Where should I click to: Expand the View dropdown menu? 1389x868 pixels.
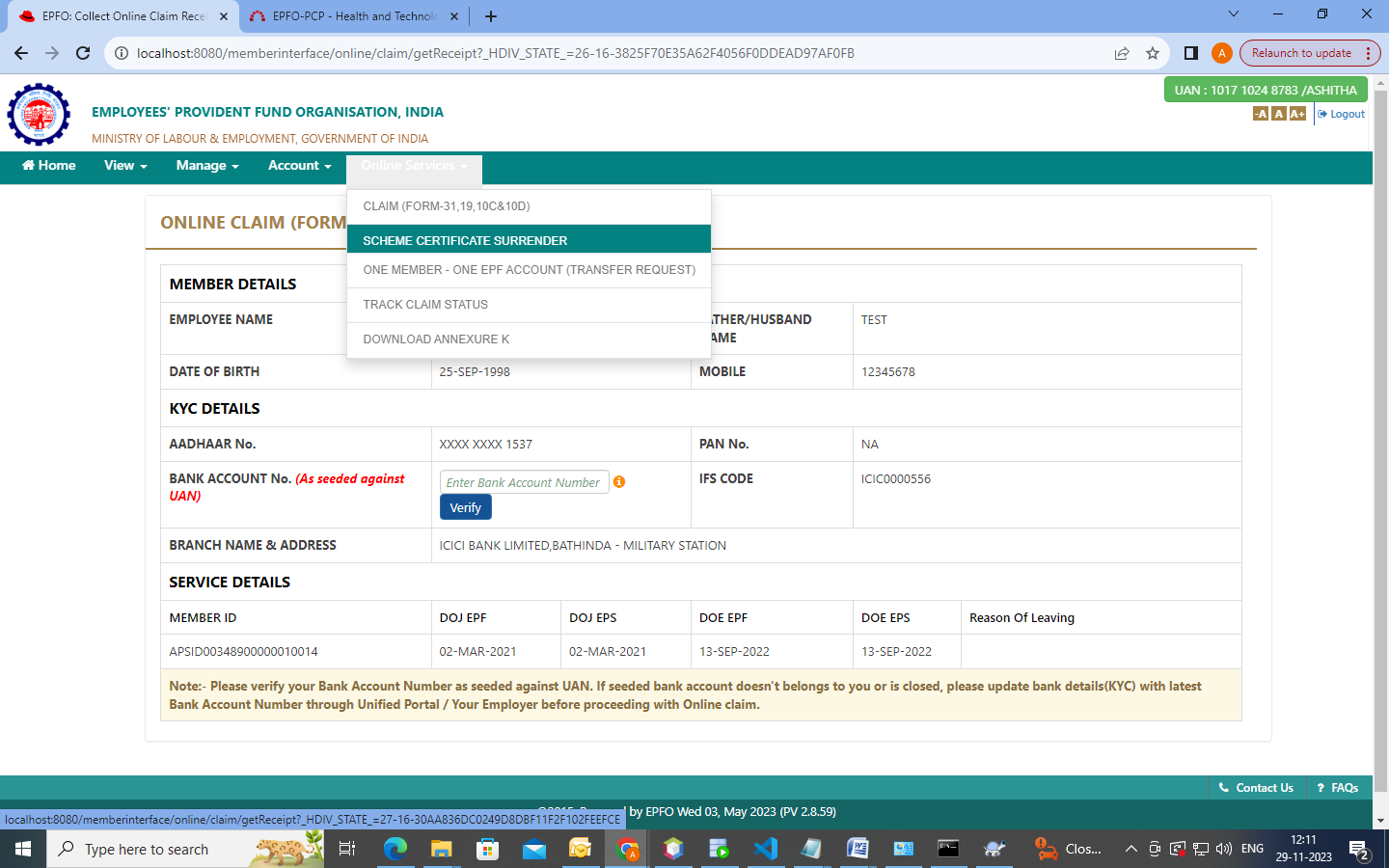[125, 166]
